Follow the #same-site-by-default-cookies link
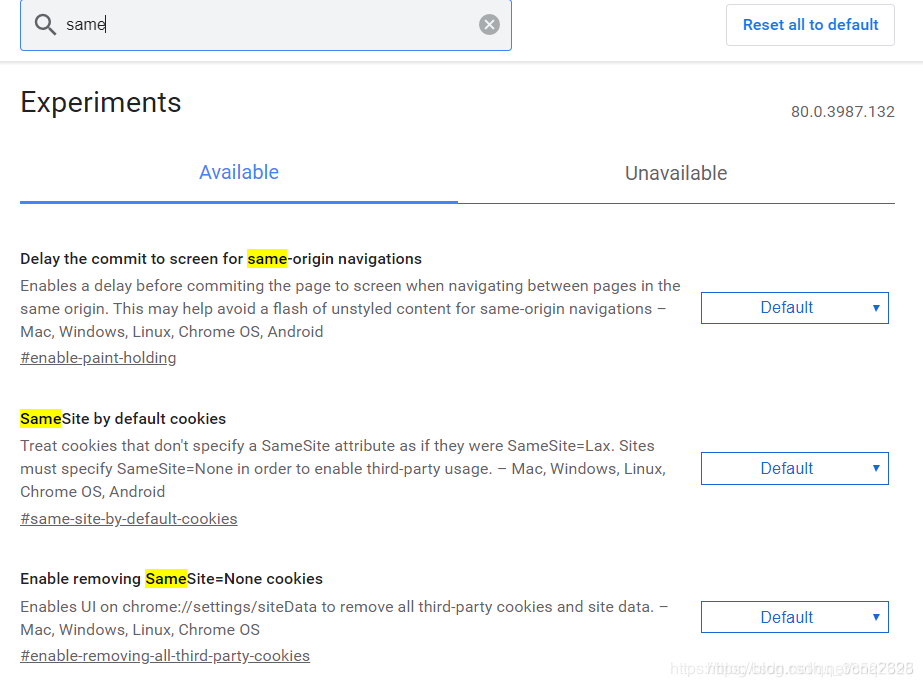 (128, 518)
